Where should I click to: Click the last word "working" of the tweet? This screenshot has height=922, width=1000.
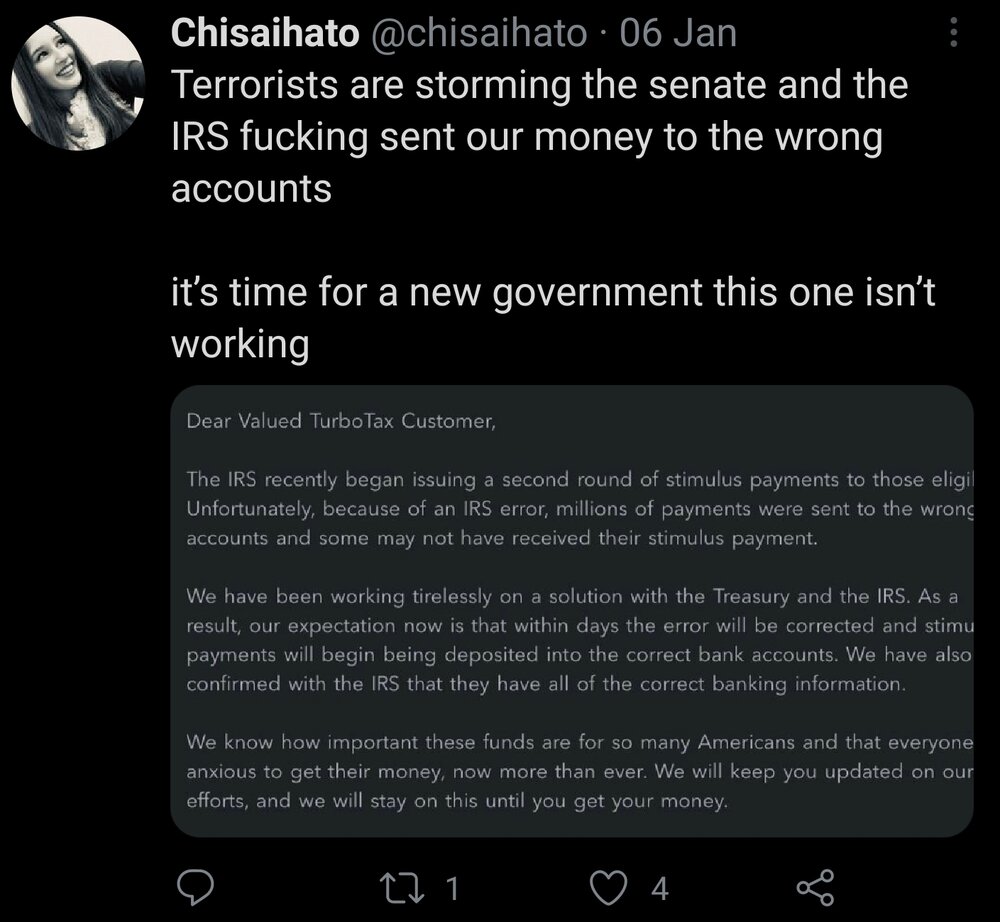(x=240, y=345)
